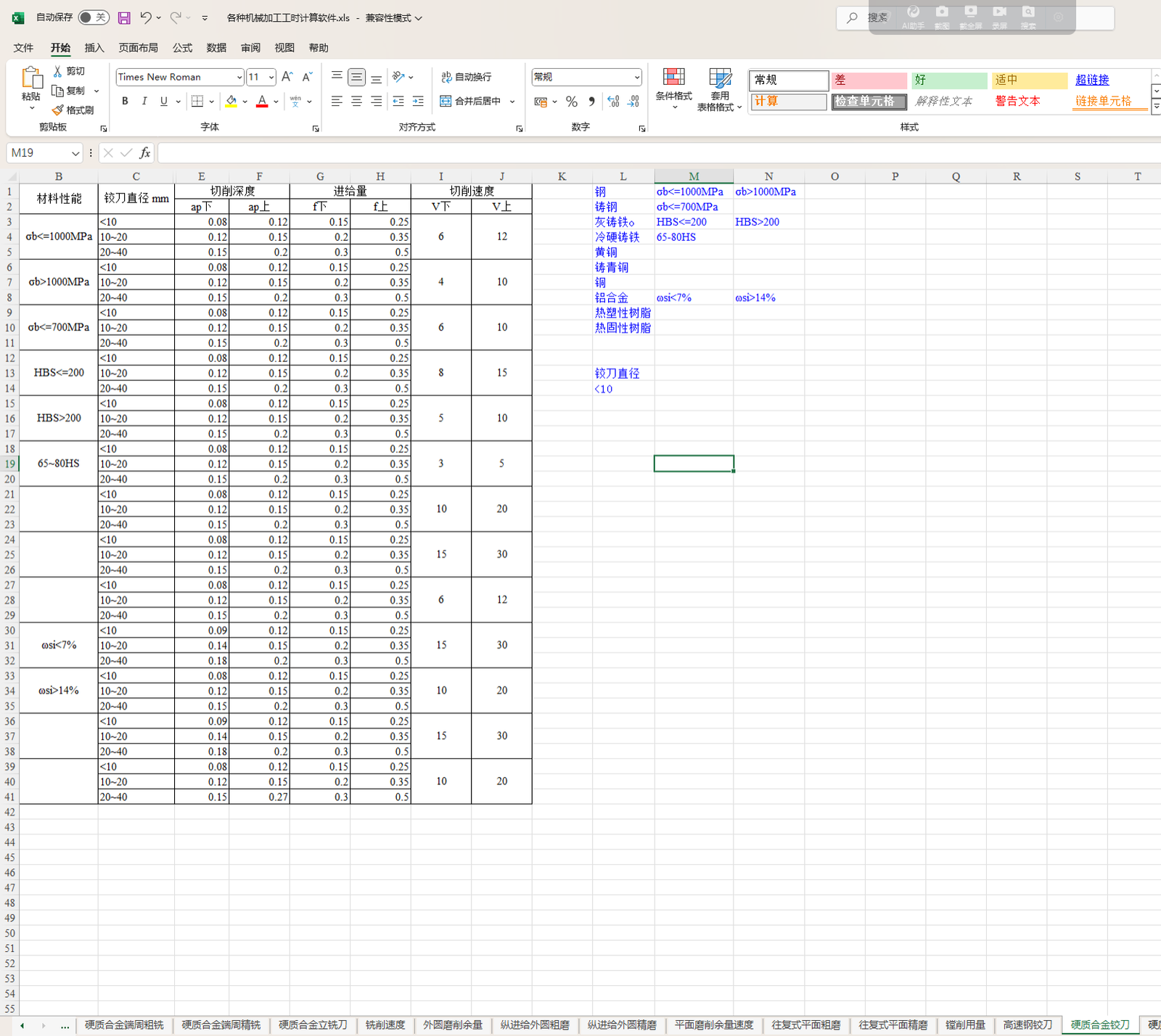Switch to the 铣削速度 sheet tab

coord(385,1025)
